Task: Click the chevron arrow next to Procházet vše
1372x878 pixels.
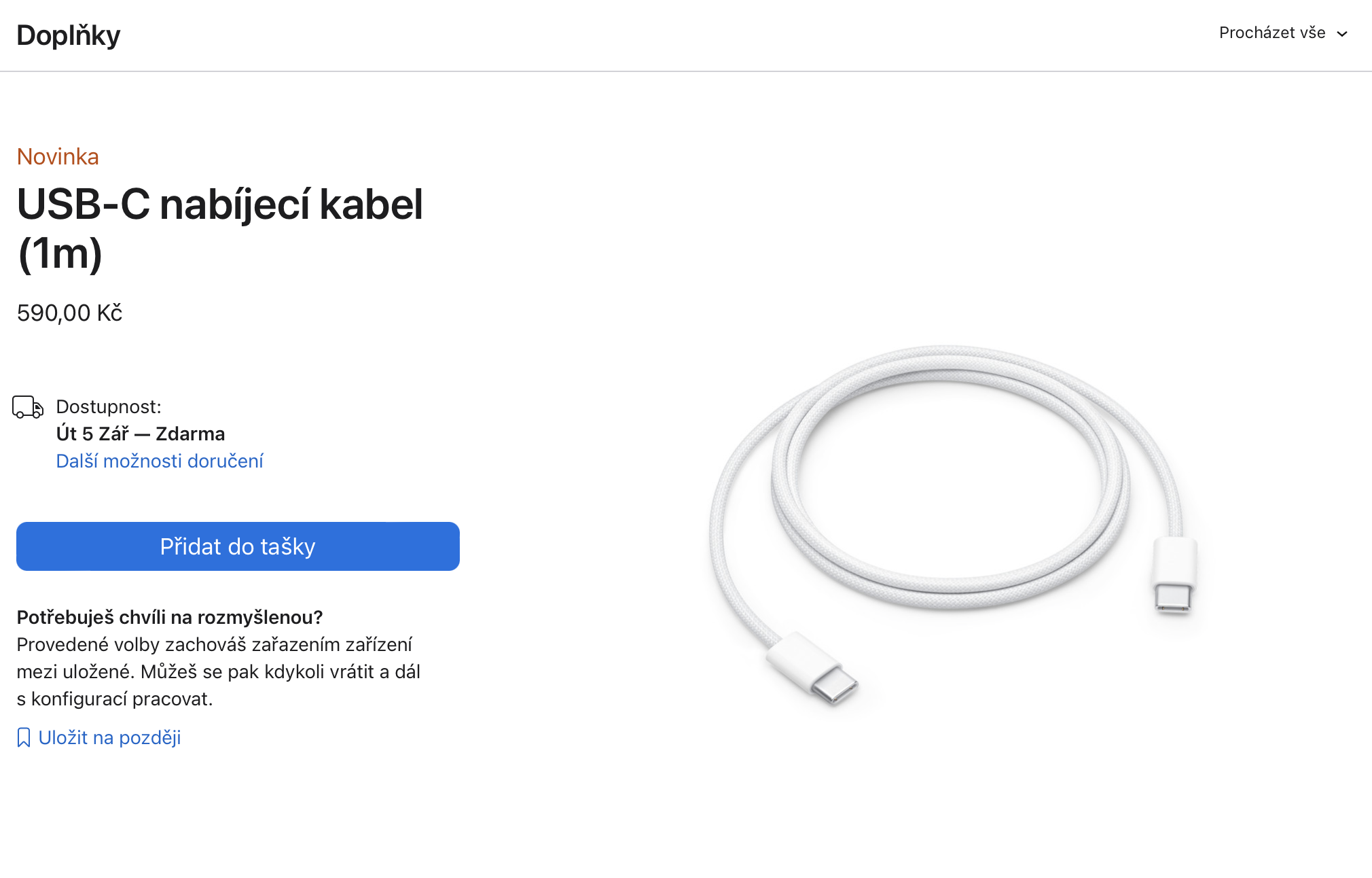Action: click(1342, 34)
